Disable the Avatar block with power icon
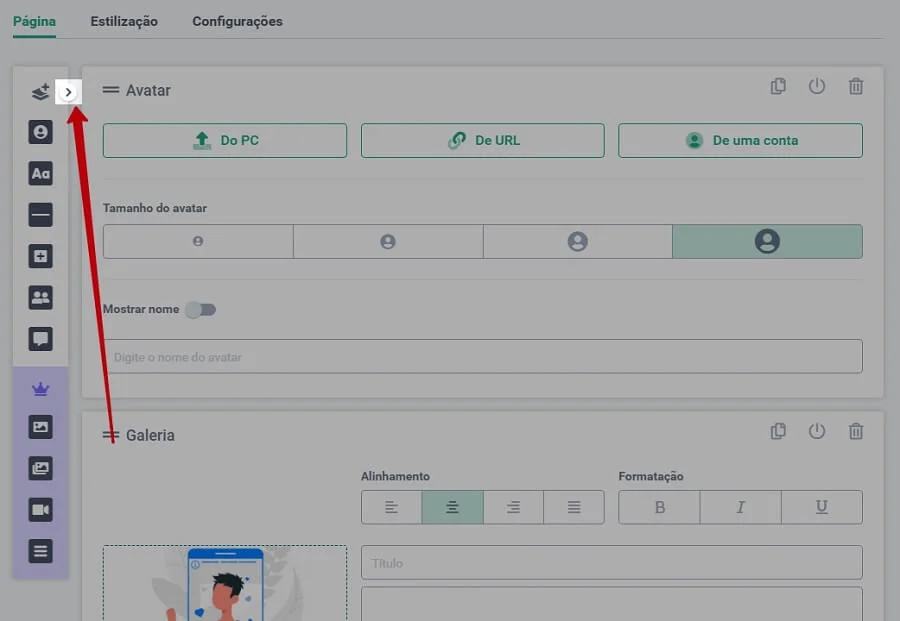 pyautogui.click(x=817, y=87)
